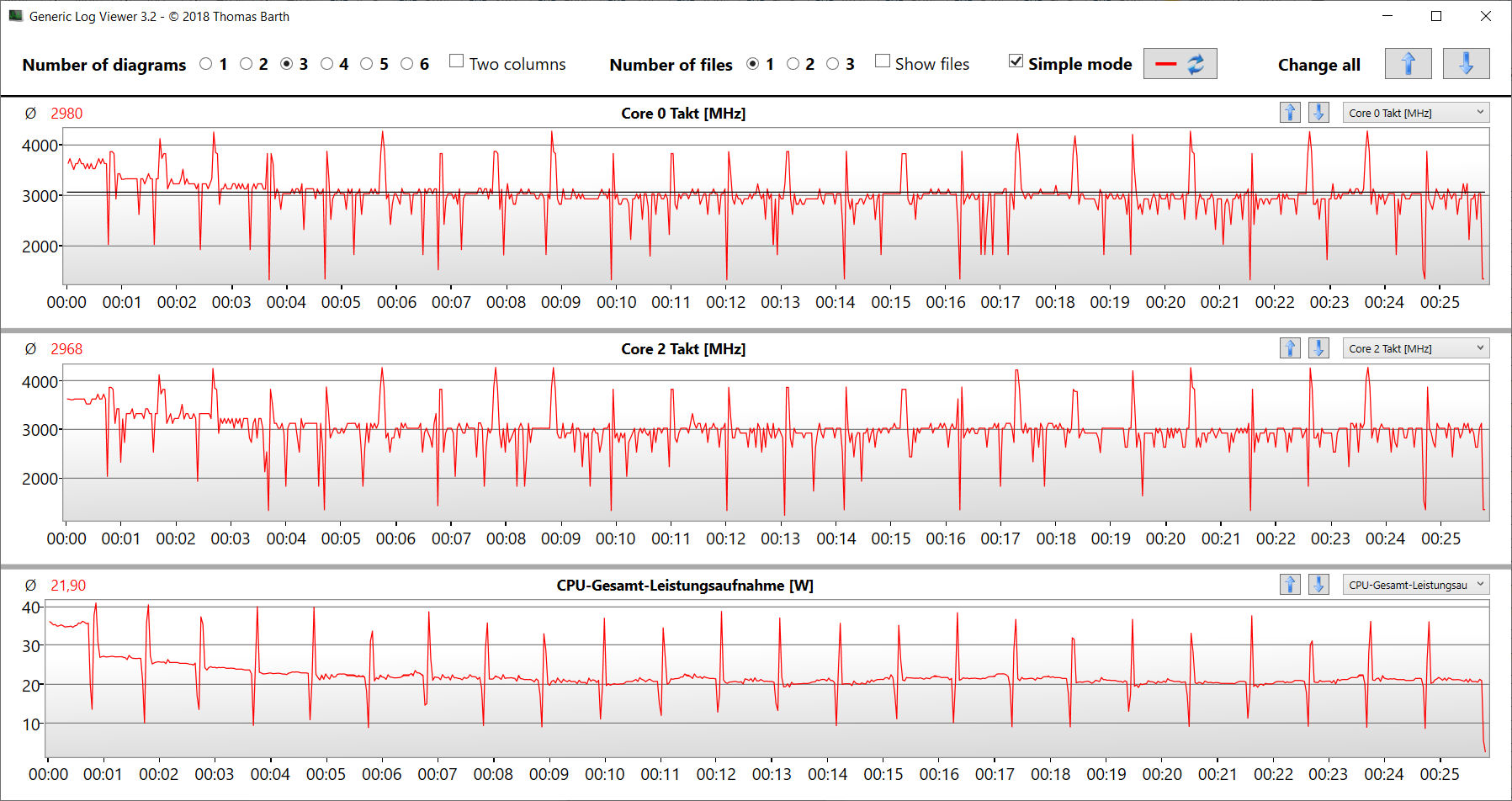Screen dimensions: 1512x801
Task: Open the Core 0 Takt [MHz] dropdown
Action: [1415, 113]
